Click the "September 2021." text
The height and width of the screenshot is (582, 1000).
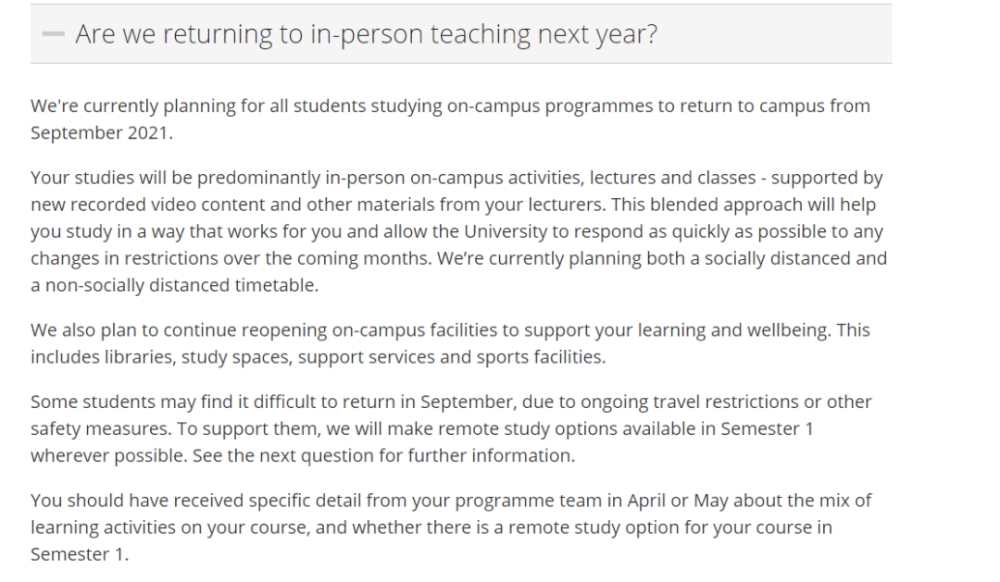pos(101,133)
